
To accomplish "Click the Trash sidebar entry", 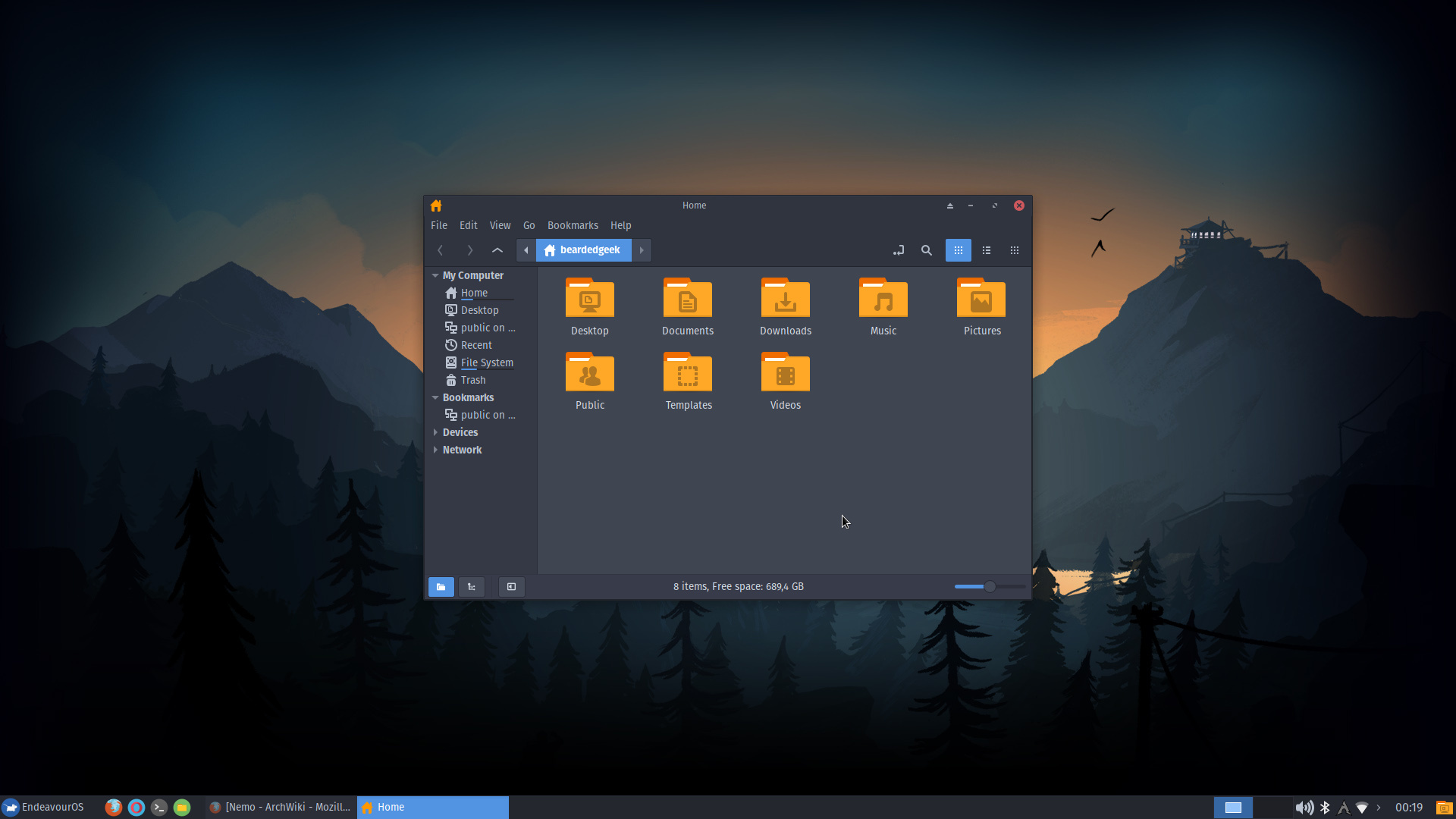I will pyautogui.click(x=472, y=380).
